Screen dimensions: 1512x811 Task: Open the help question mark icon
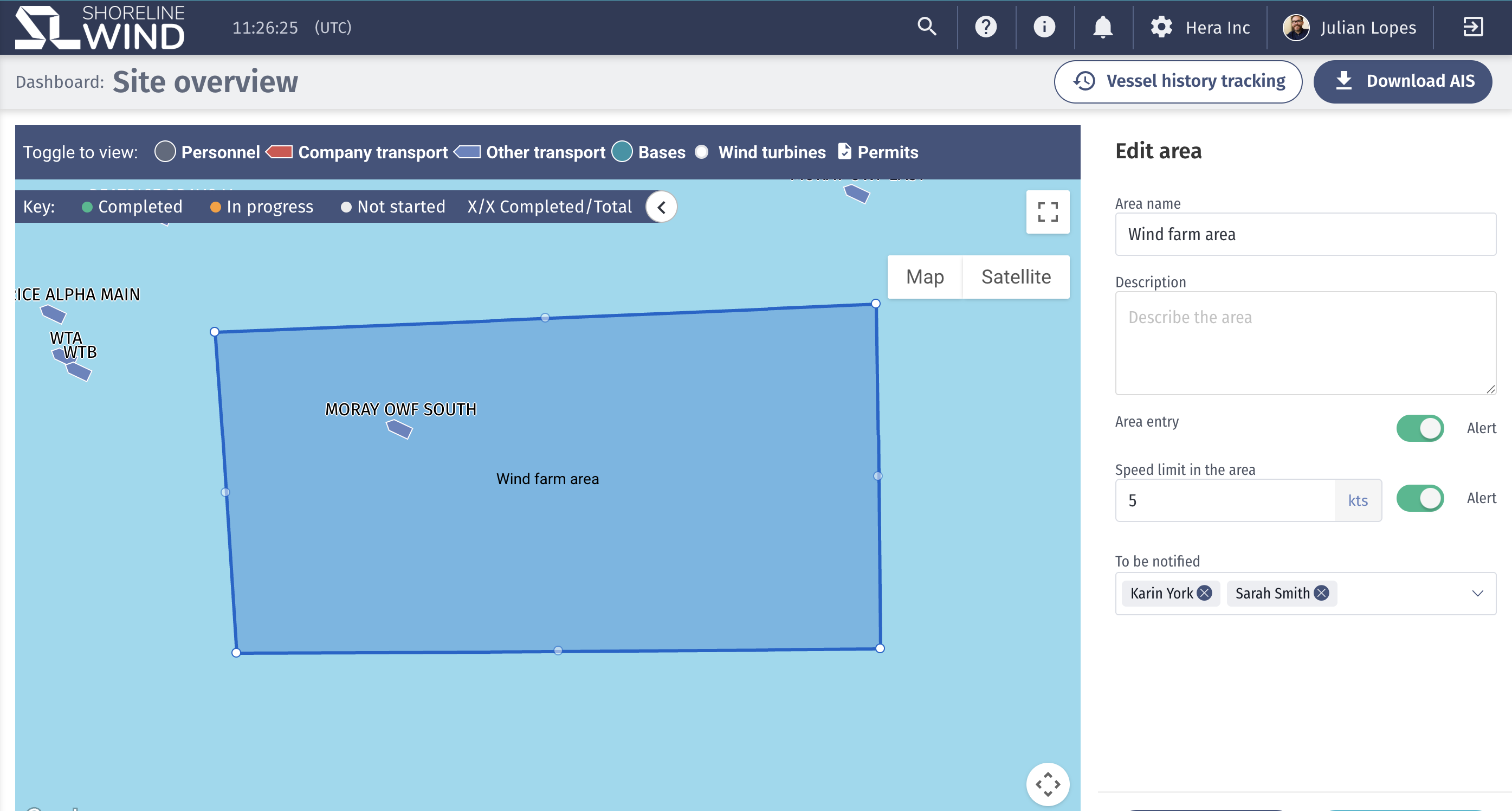point(985,27)
